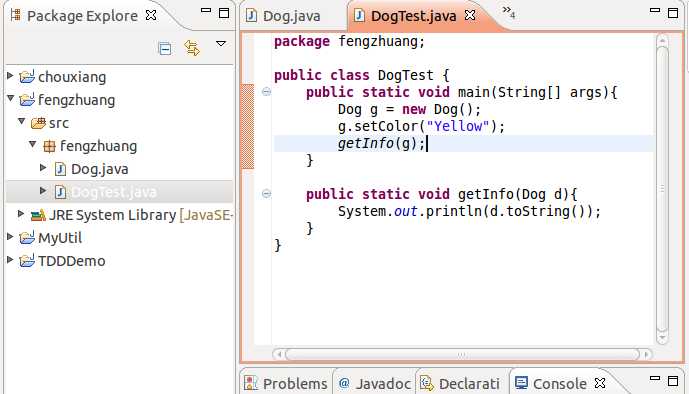Fold the main method in editor
This screenshot has width=689, height=394.
point(266,92)
